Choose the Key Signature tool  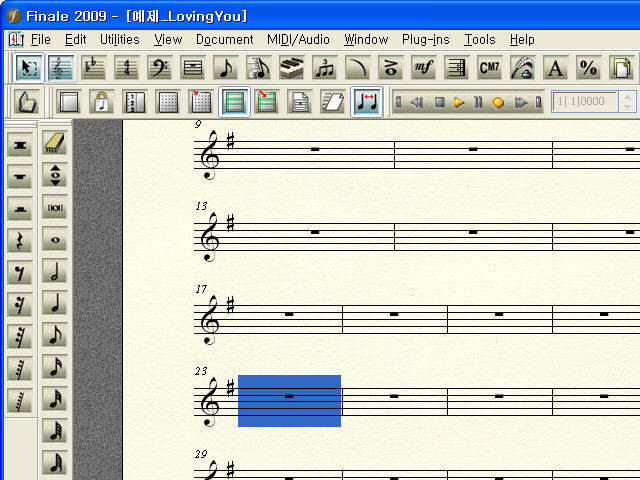[x=94, y=68]
